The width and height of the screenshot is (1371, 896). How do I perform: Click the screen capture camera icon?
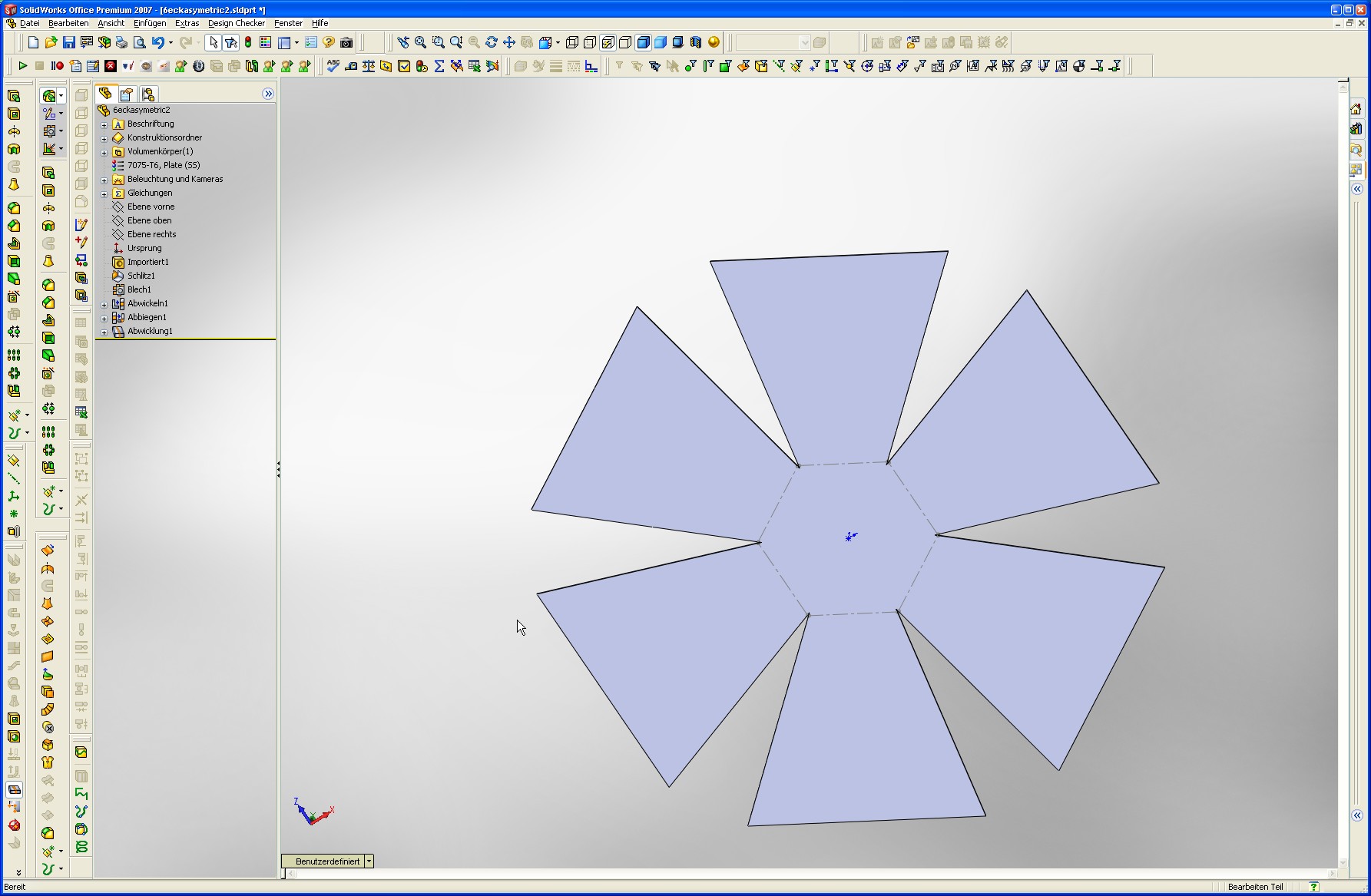pyautogui.click(x=346, y=43)
